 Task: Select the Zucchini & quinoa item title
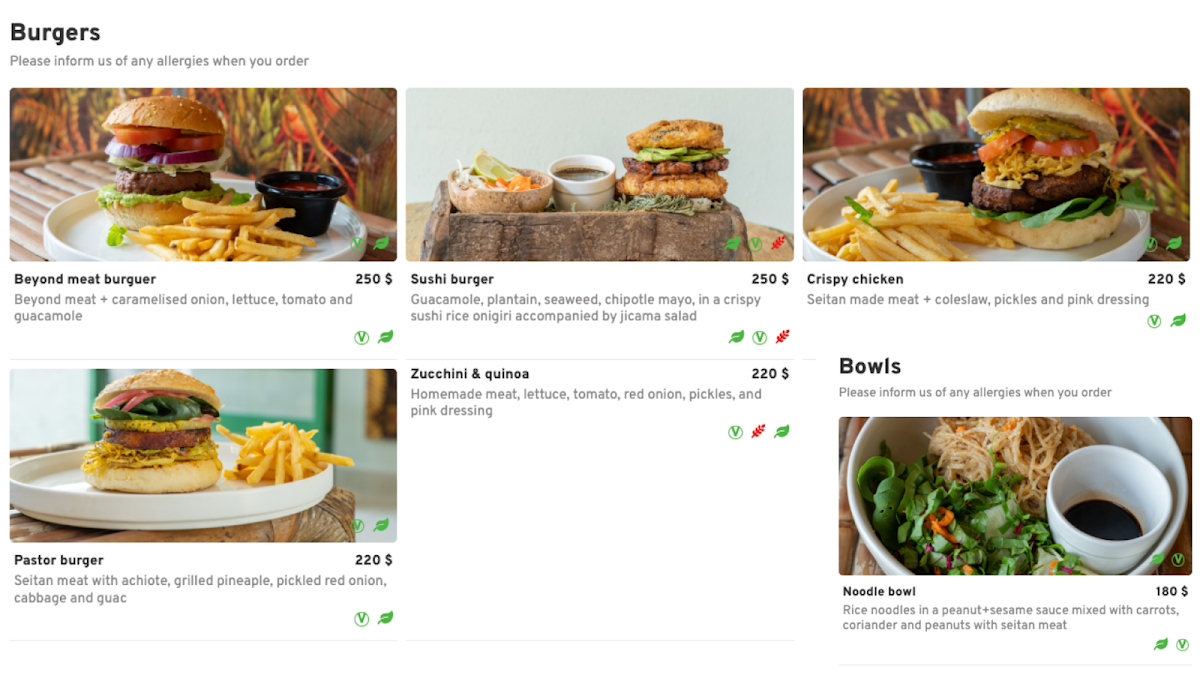470,374
